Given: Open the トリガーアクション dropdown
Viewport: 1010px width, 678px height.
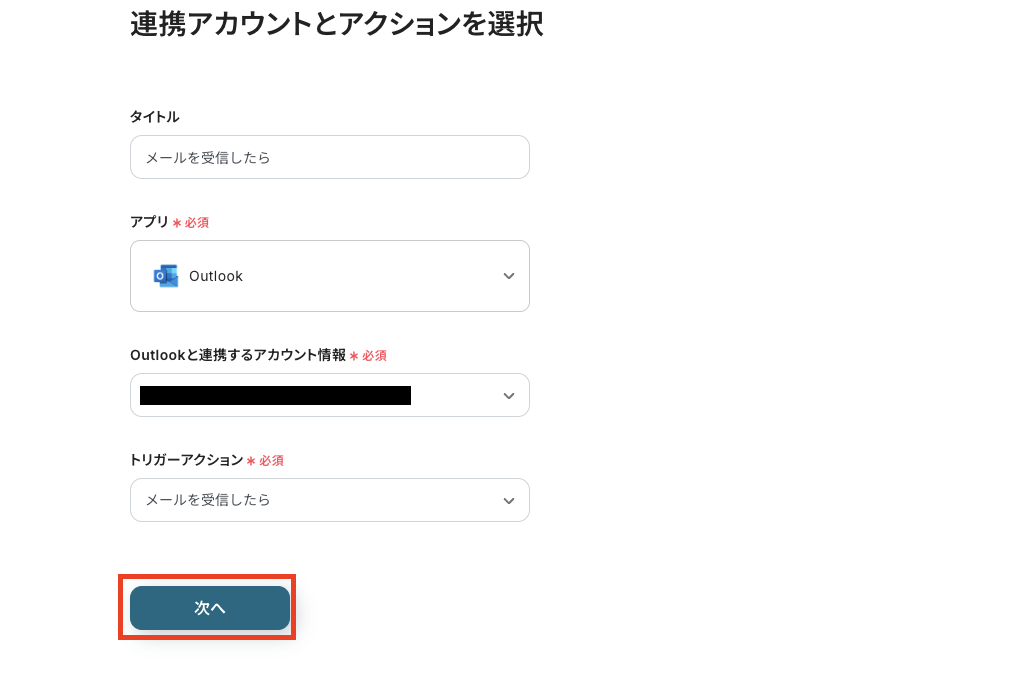Looking at the screenshot, I should 330,500.
